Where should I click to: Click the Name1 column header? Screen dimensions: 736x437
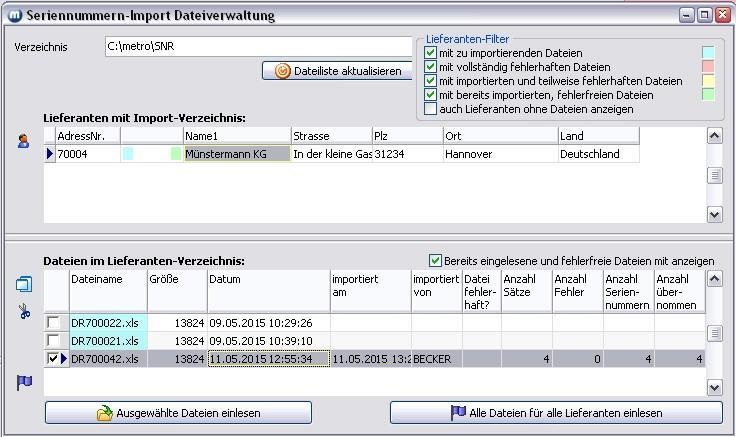pyautogui.click(x=236, y=135)
